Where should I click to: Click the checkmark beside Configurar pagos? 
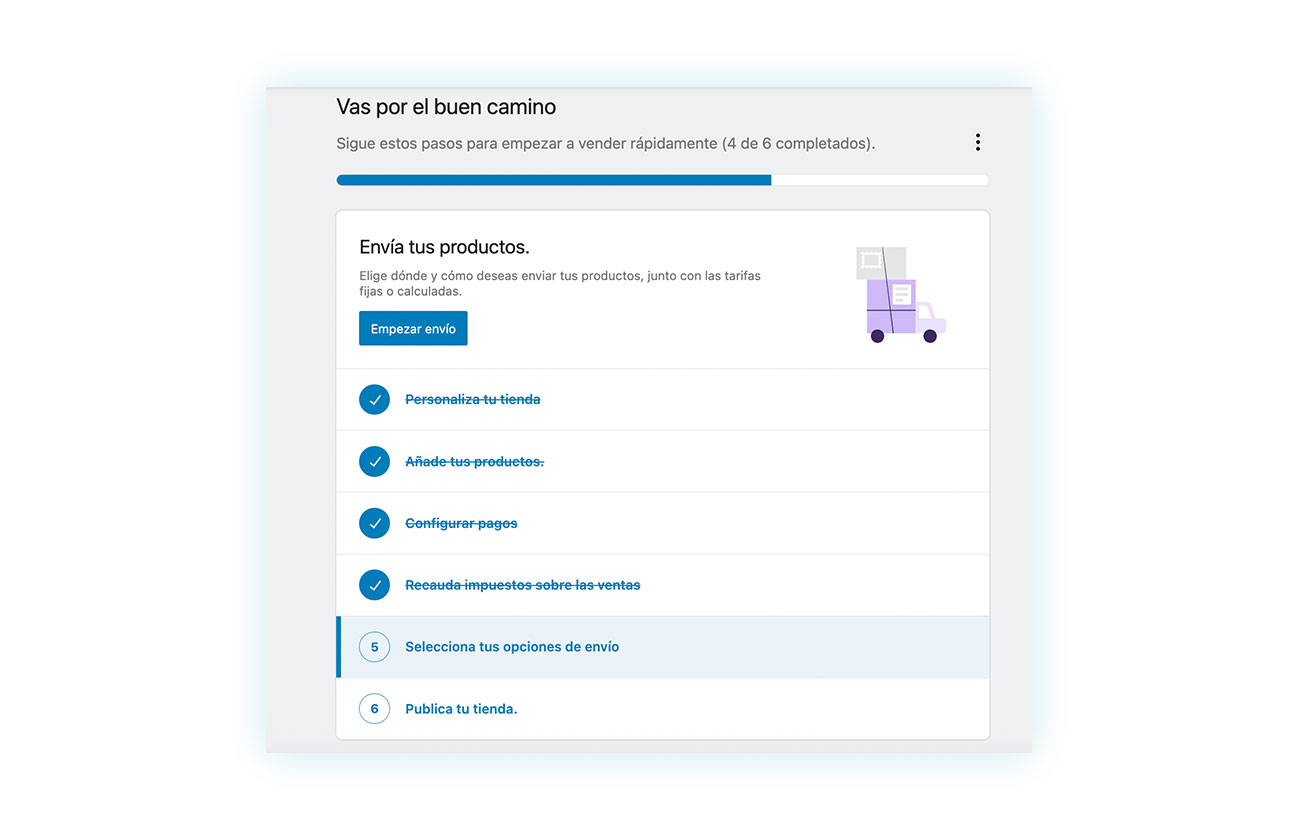pos(374,523)
